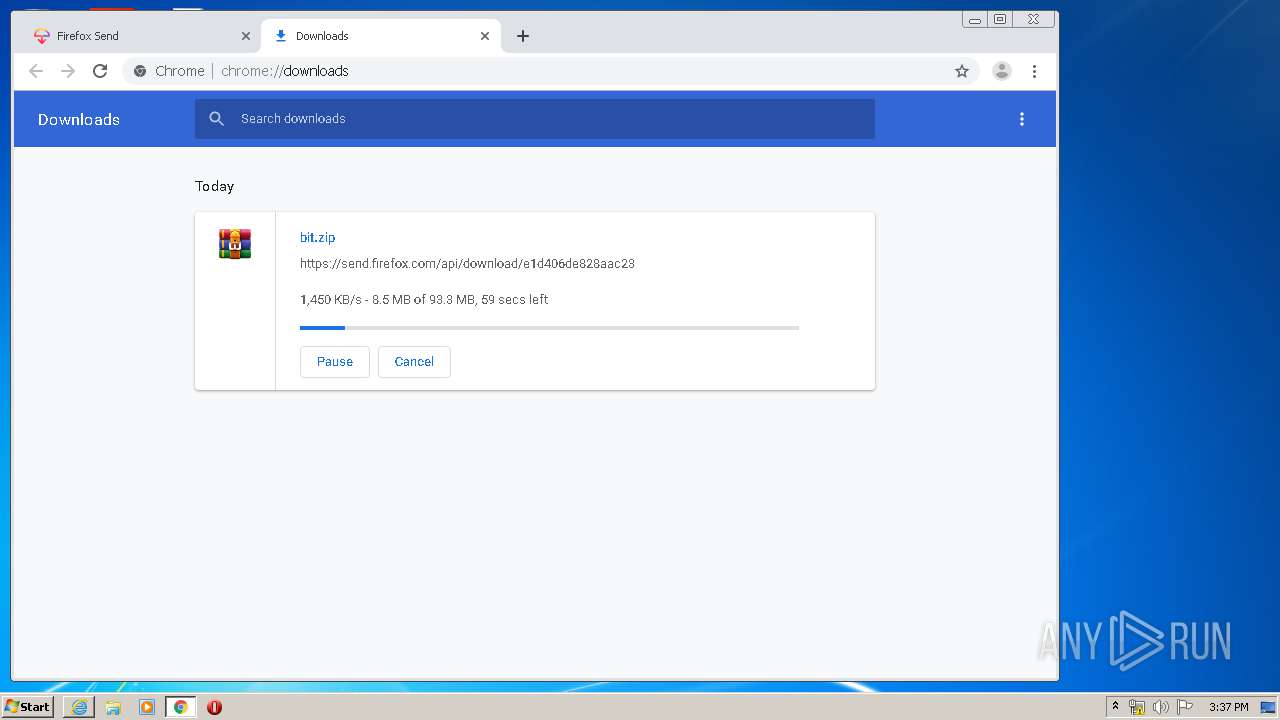Open Windows Media Player from taskbar
The image size is (1280, 720).
[x=147, y=707]
